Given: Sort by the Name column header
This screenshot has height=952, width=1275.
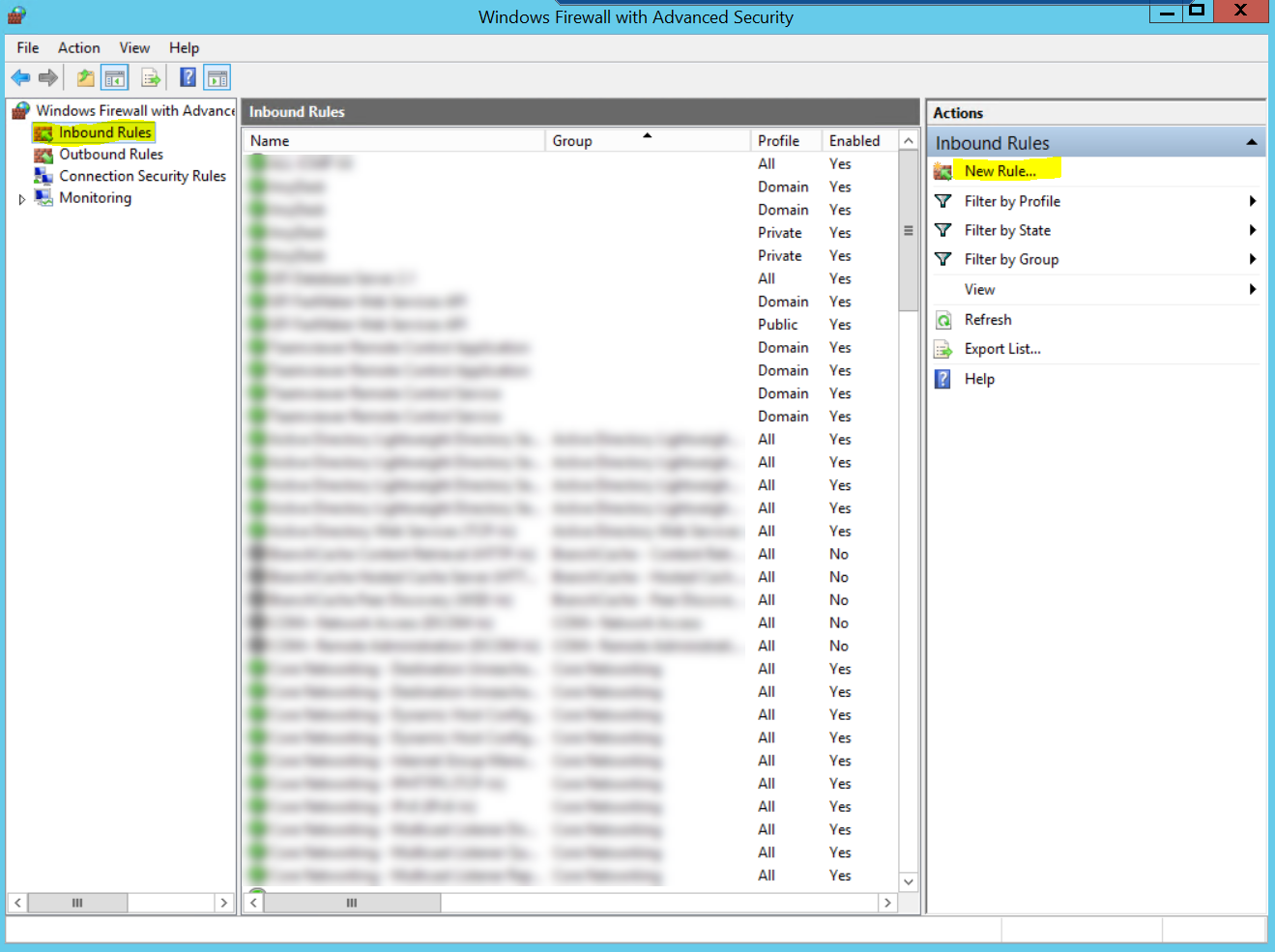Looking at the screenshot, I should pos(393,141).
